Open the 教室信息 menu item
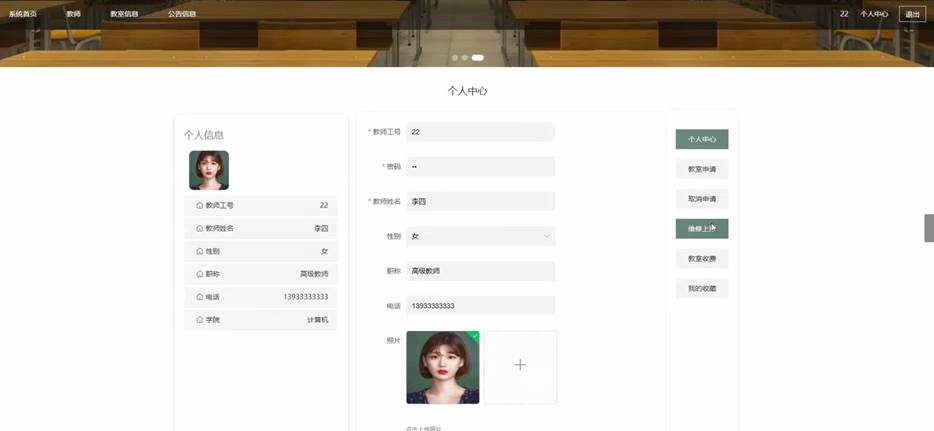934x431 pixels. (124, 14)
